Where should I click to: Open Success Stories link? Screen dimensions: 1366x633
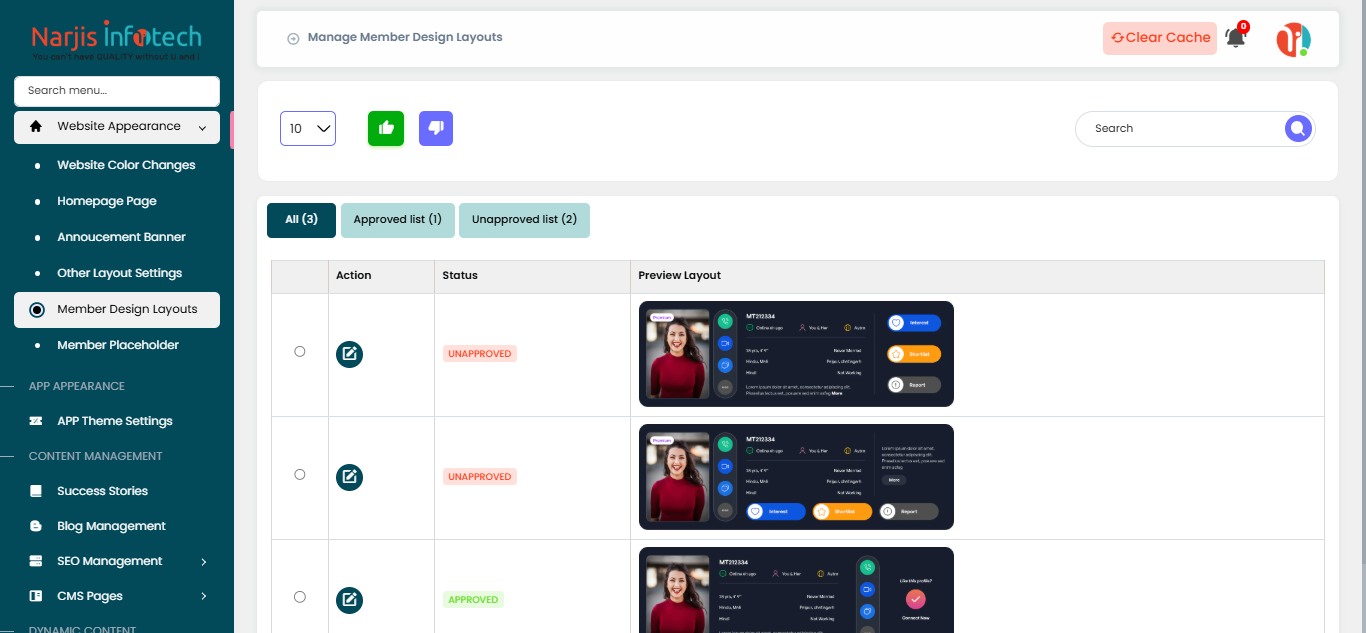tap(102, 491)
